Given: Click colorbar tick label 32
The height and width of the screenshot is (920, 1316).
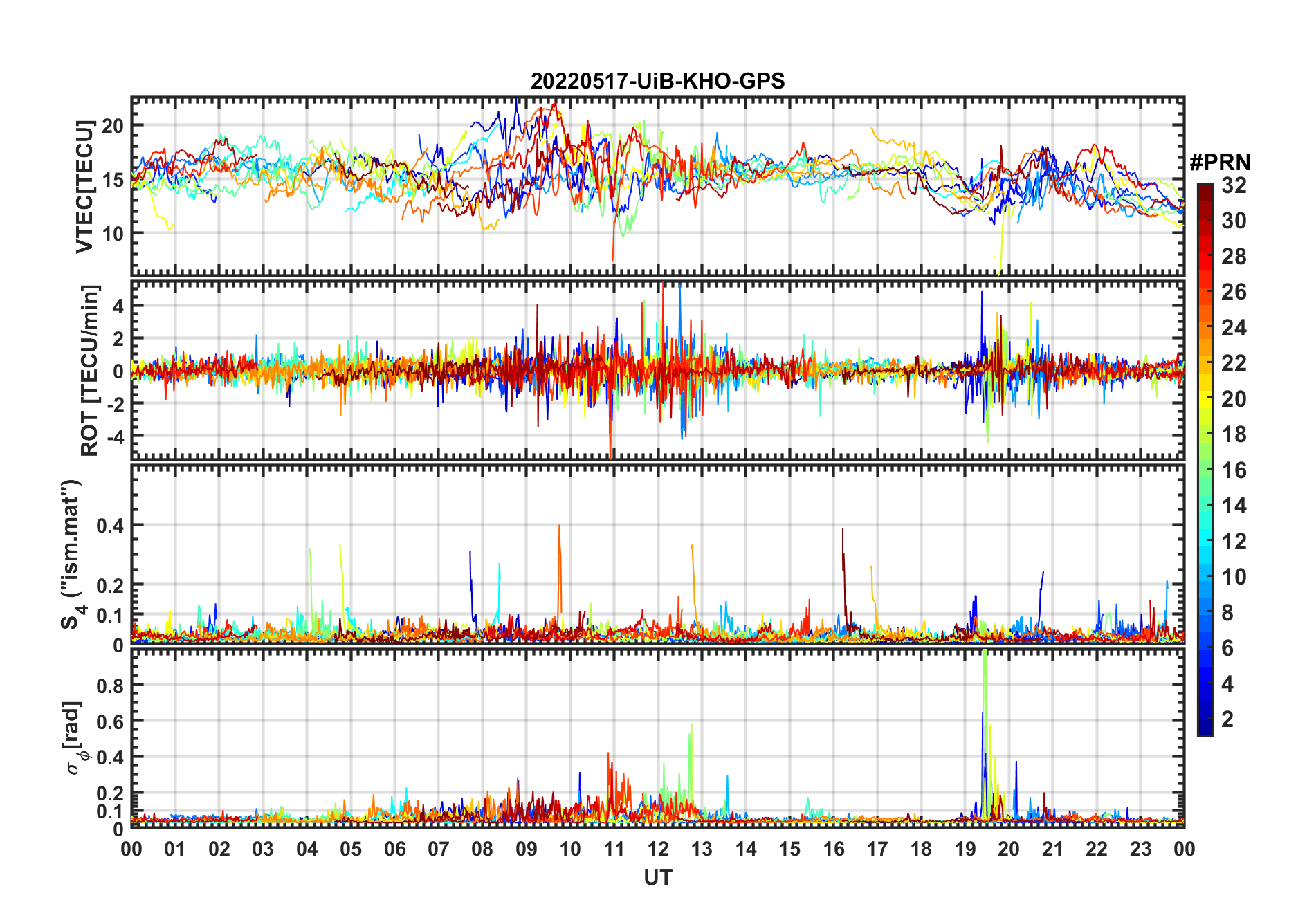Looking at the screenshot, I should [1234, 185].
